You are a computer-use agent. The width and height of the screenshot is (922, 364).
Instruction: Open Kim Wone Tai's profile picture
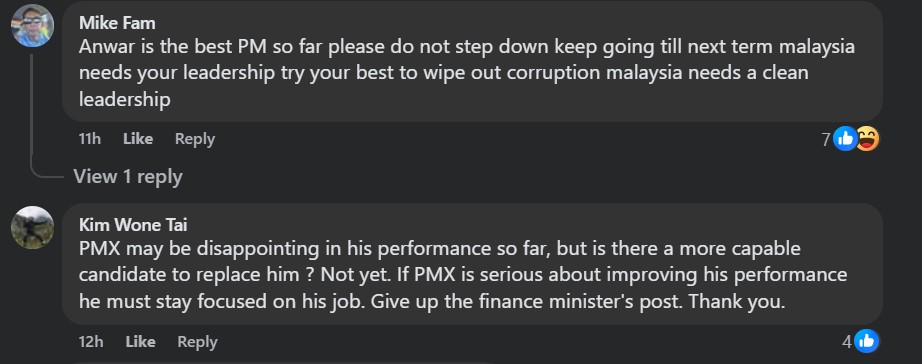point(32,228)
